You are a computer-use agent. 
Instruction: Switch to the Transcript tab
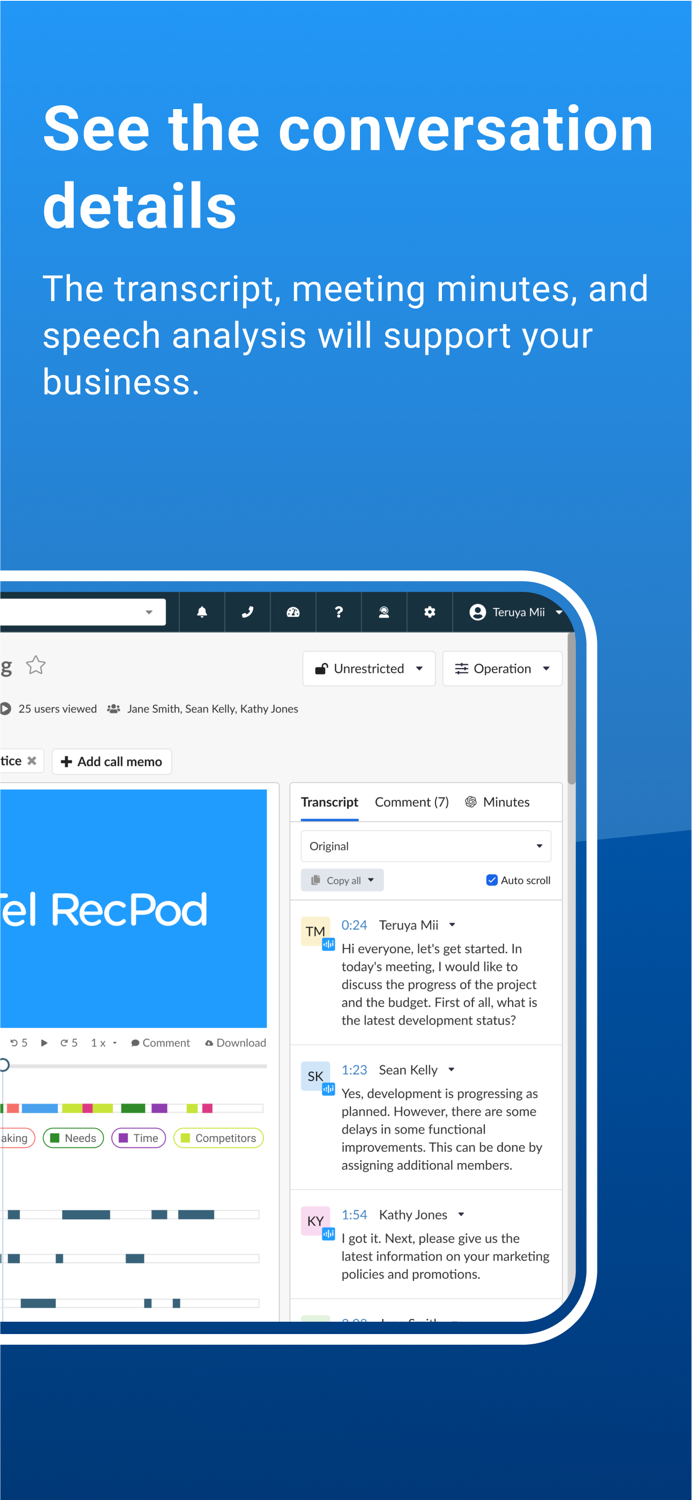pos(330,802)
